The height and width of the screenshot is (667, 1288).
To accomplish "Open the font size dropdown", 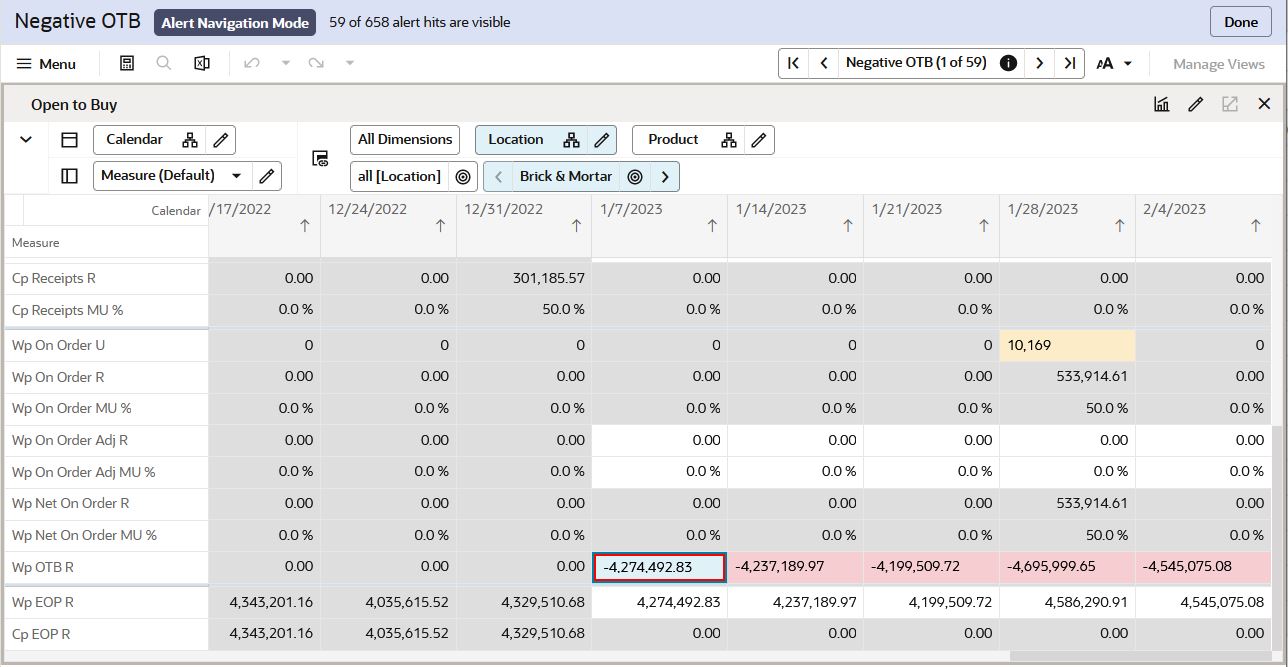I will [x=1114, y=63].
